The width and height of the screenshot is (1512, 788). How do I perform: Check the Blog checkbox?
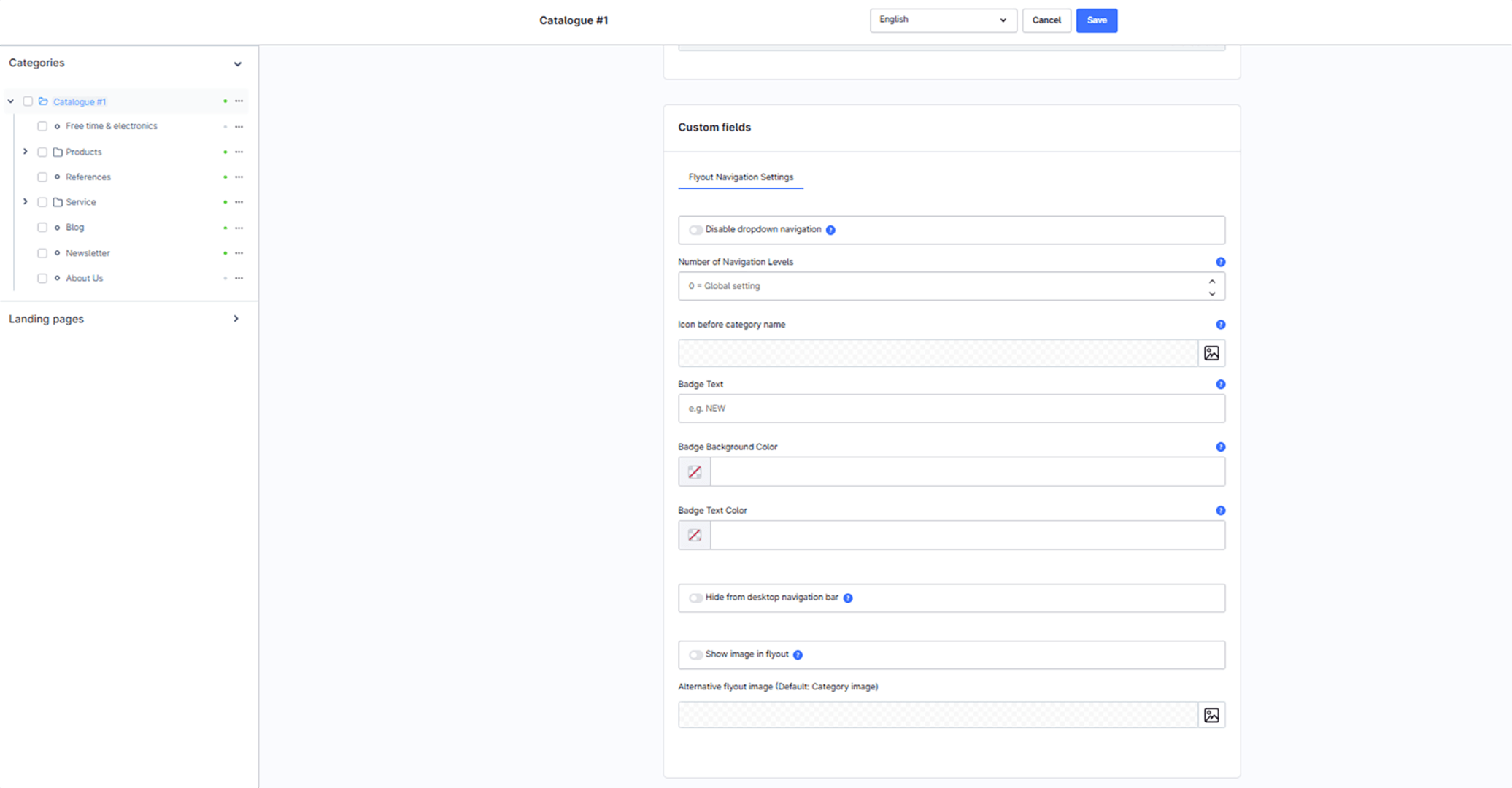pyautogui.click(x=42, y=228)
